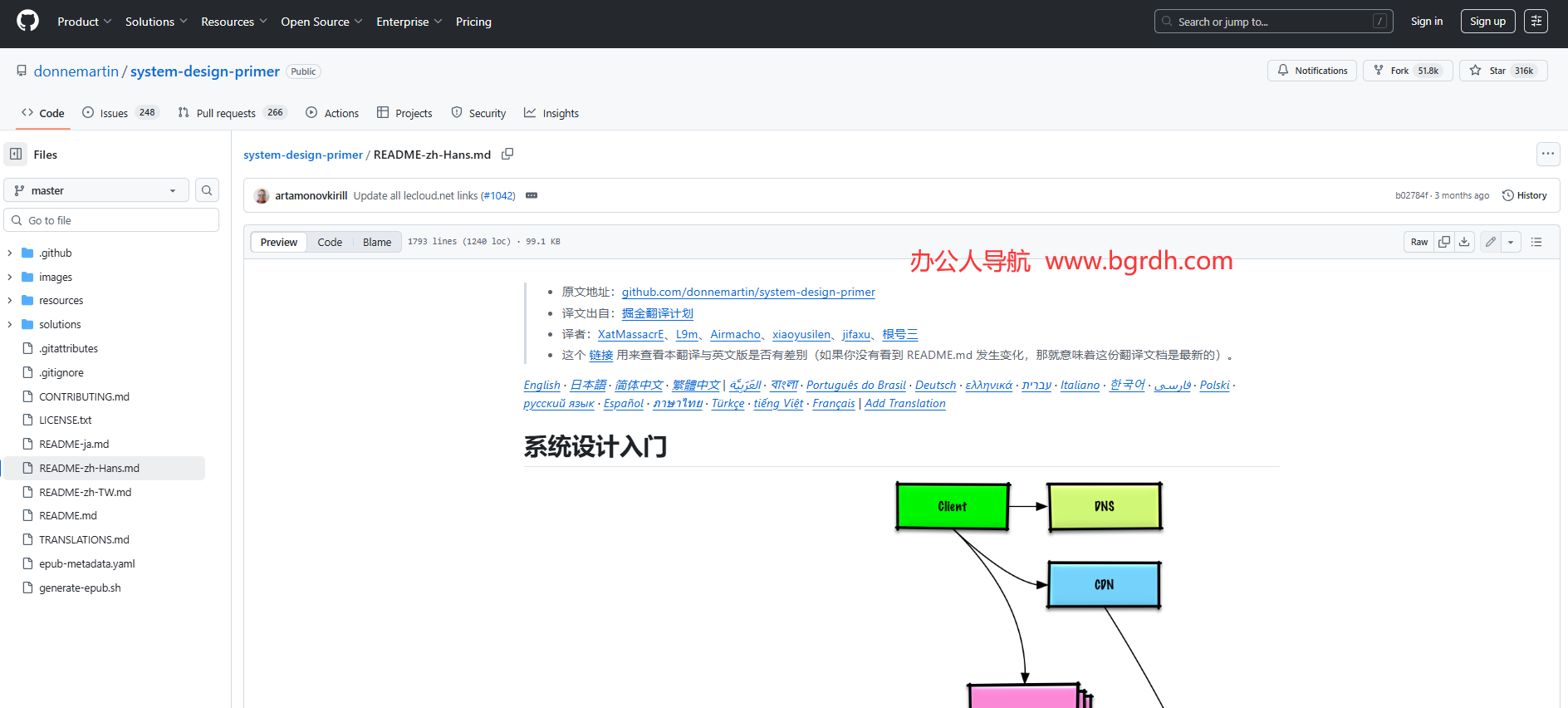Switch to Code view of file
This screenshot has width=1568, height=708.
click(330, 242)
